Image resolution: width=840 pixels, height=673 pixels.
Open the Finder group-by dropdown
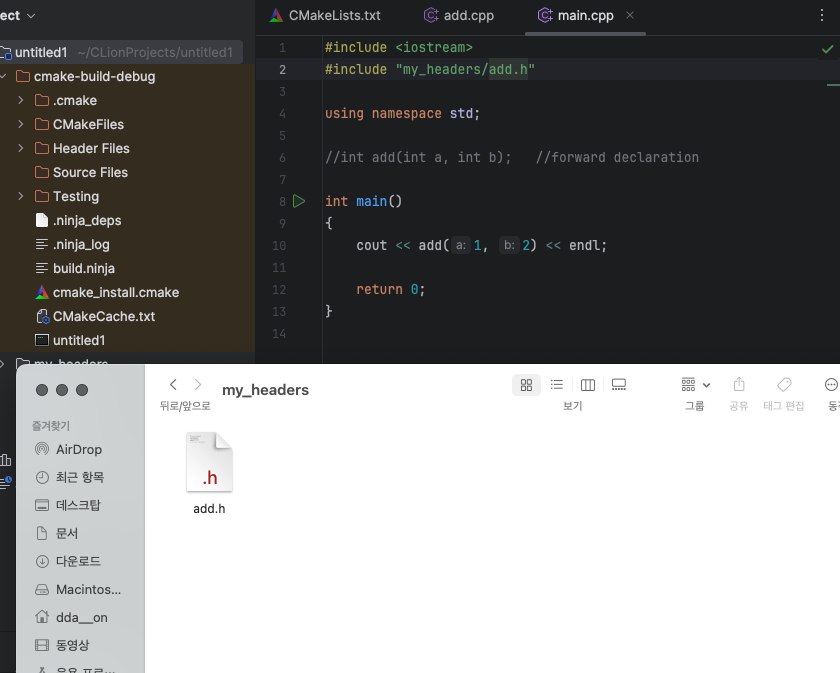click(695, 385)
